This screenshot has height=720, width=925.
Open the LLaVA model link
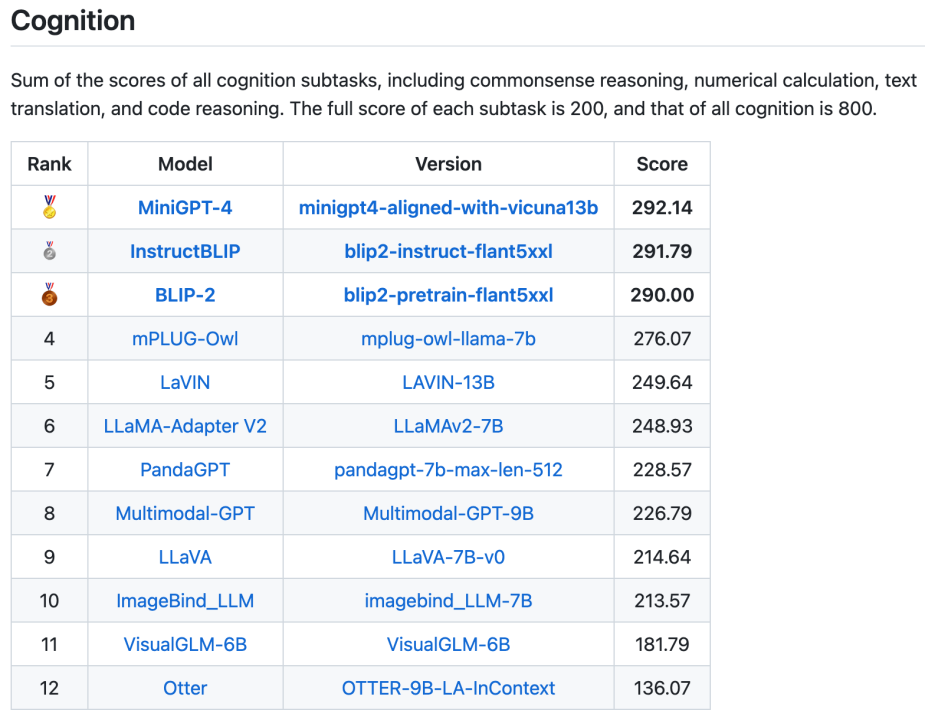click(x=184, y=556)
